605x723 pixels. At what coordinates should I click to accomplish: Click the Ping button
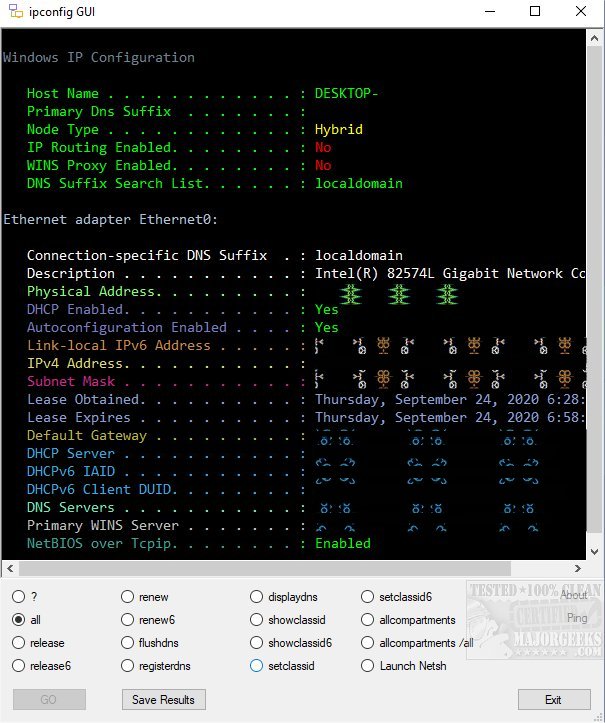point(577,618)
